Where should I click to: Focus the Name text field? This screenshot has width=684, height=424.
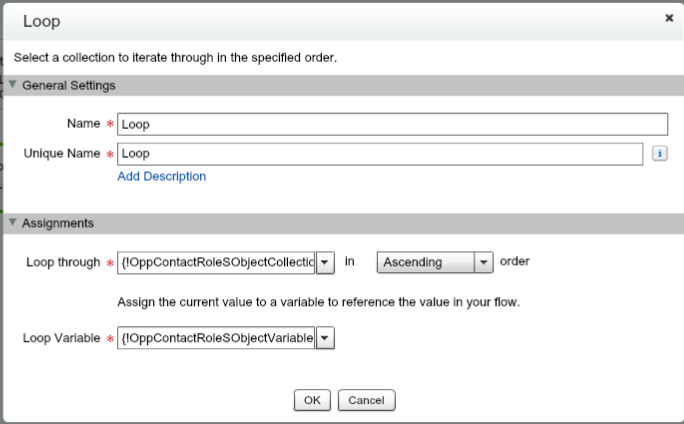click(392, 124)
